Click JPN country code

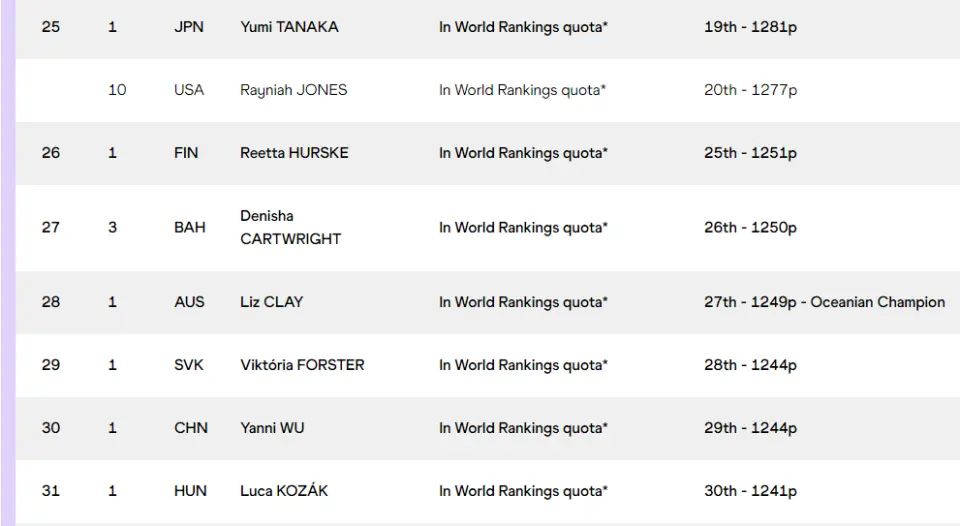tap(189, 27)
